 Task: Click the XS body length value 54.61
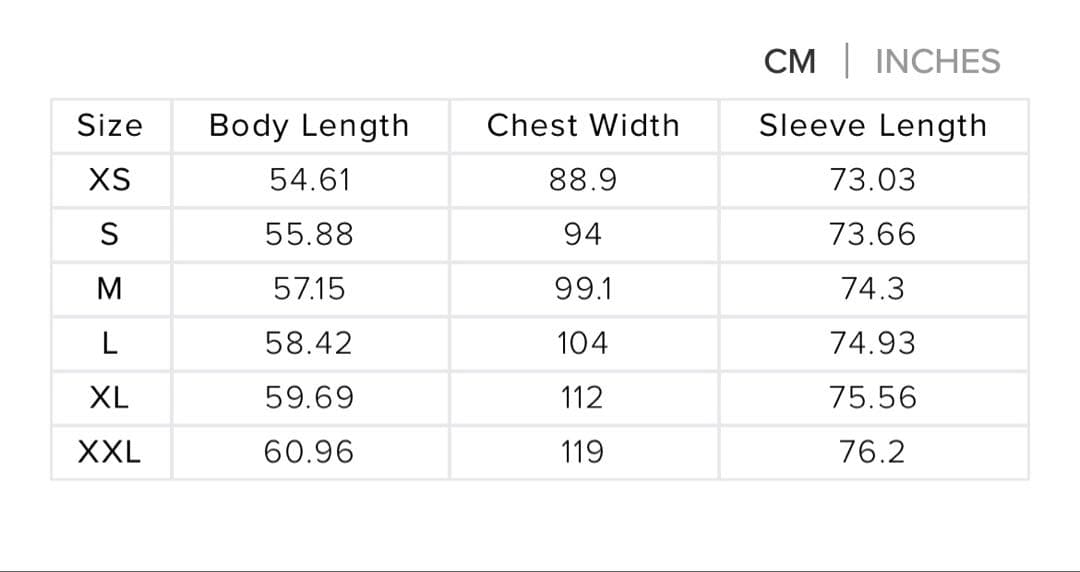point(309,181)
